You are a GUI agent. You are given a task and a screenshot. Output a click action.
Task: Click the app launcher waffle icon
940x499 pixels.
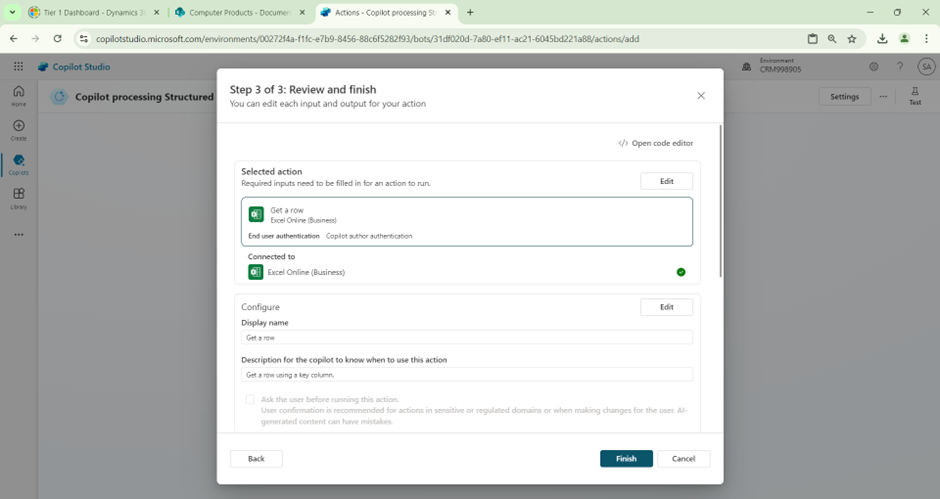18,67
